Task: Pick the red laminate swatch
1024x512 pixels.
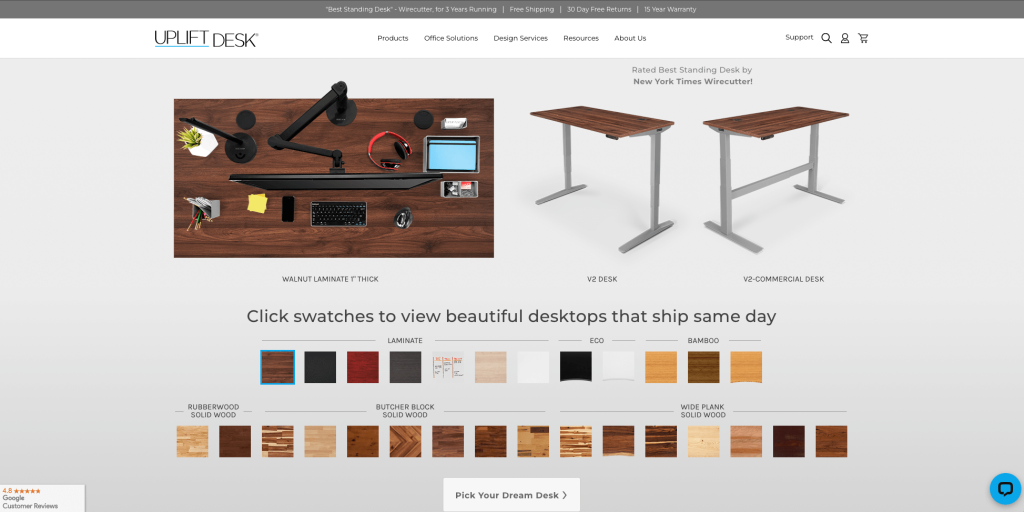Action: pos(362,367)
